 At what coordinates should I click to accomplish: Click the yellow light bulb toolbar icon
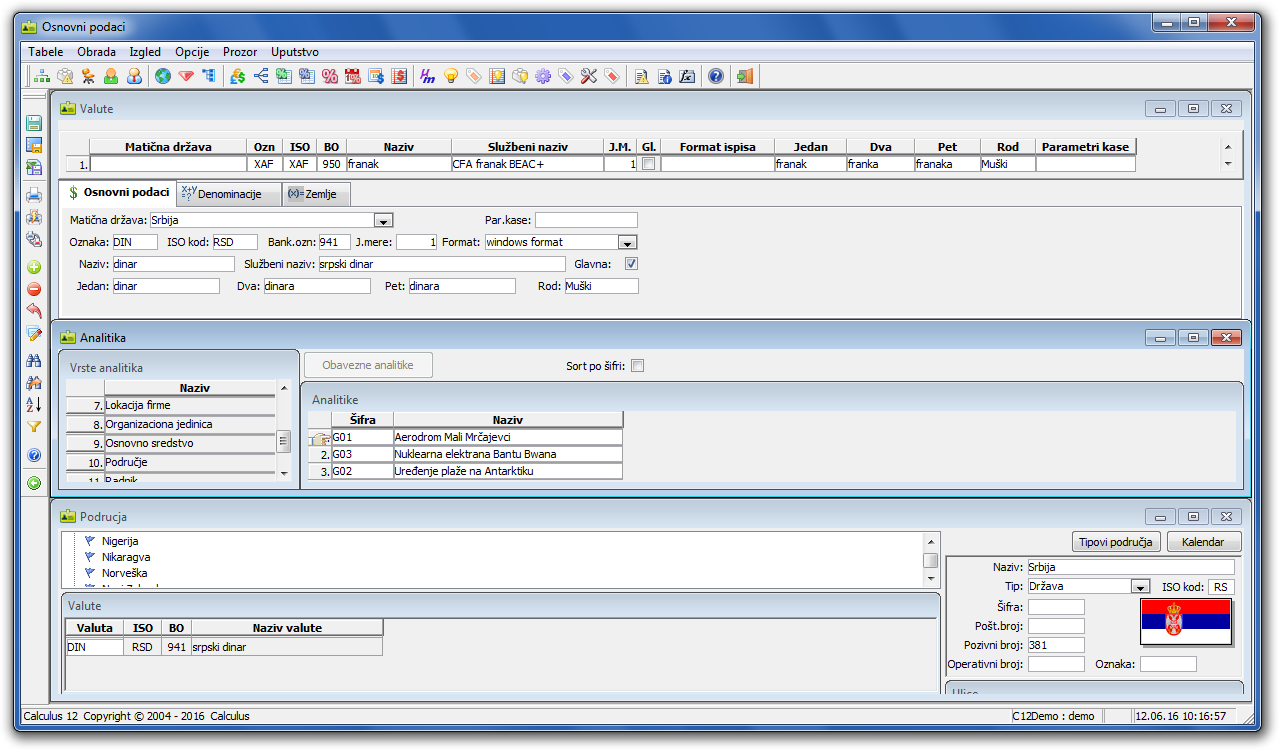tap(451, 76)
